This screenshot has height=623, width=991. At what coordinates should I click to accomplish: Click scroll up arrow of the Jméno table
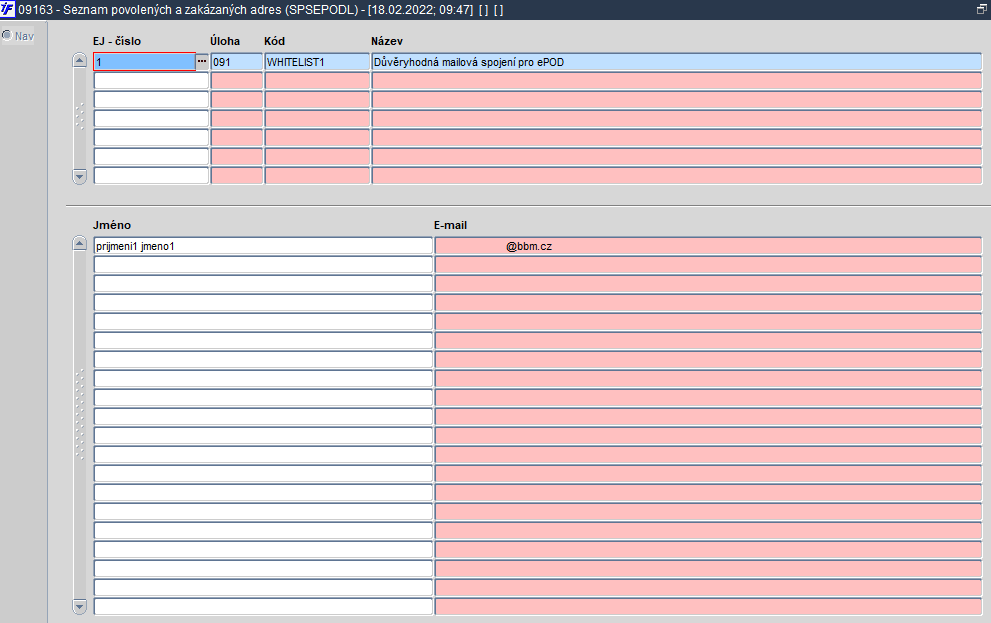click(x=80, y=244)
